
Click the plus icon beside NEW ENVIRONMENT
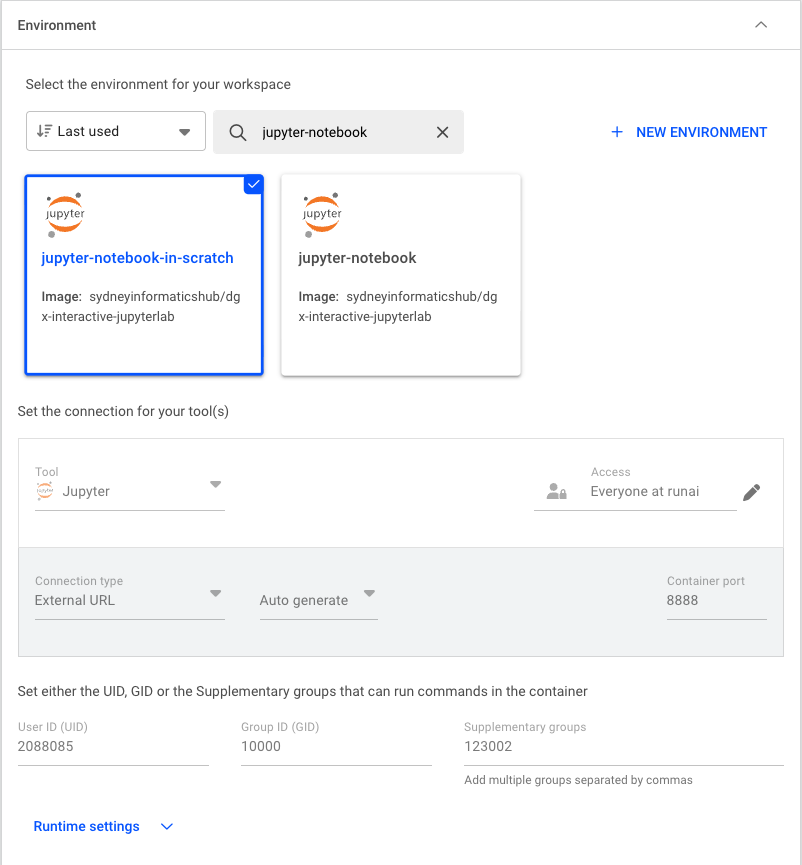tap(616, 131)
